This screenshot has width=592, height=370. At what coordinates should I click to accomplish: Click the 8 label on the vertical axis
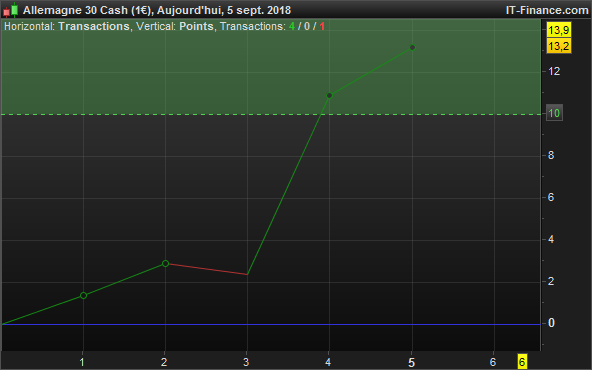click(551, 155)
